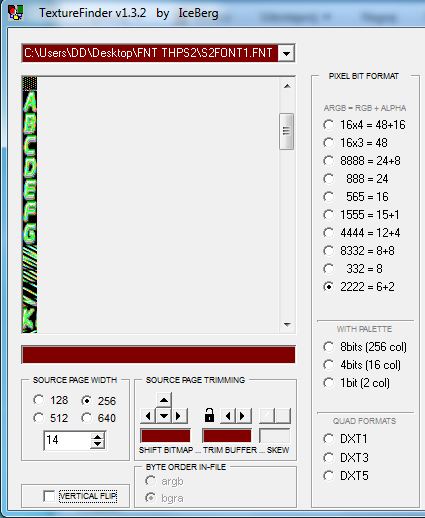Click the left skew button
The image size is (425, 518).
click(x=267, y=416)
